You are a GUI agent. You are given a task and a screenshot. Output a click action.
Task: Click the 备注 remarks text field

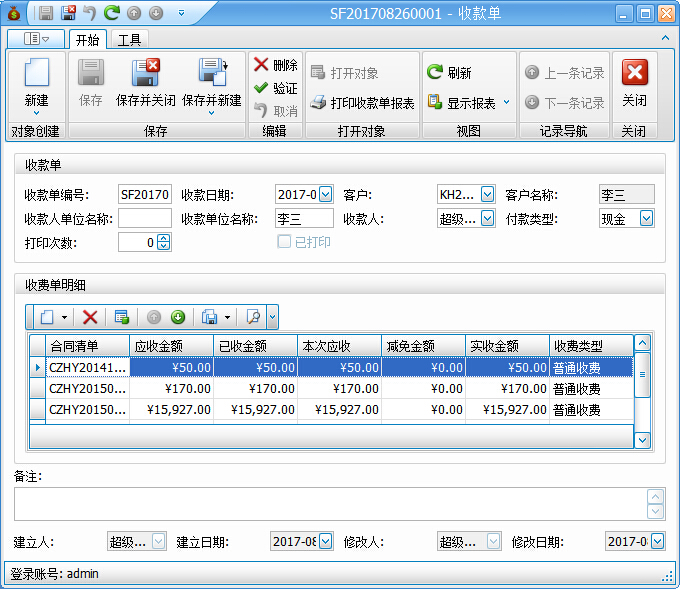(330, 504)
